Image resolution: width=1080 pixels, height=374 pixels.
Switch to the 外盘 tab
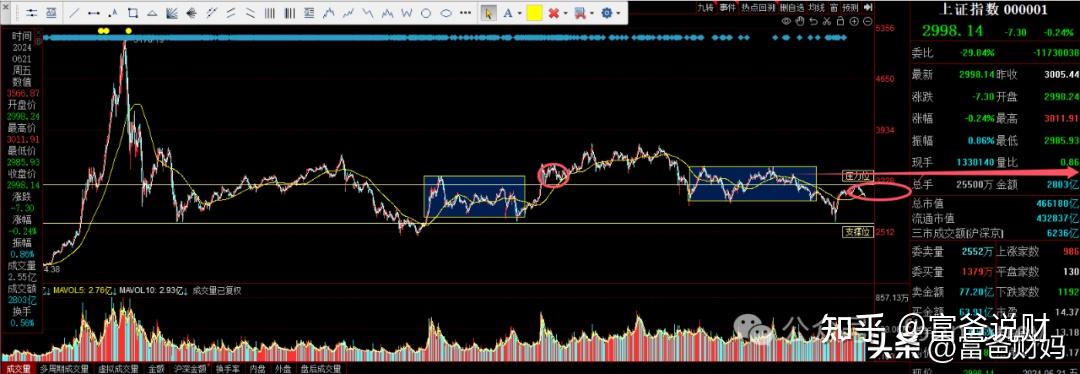pos(283,368)
